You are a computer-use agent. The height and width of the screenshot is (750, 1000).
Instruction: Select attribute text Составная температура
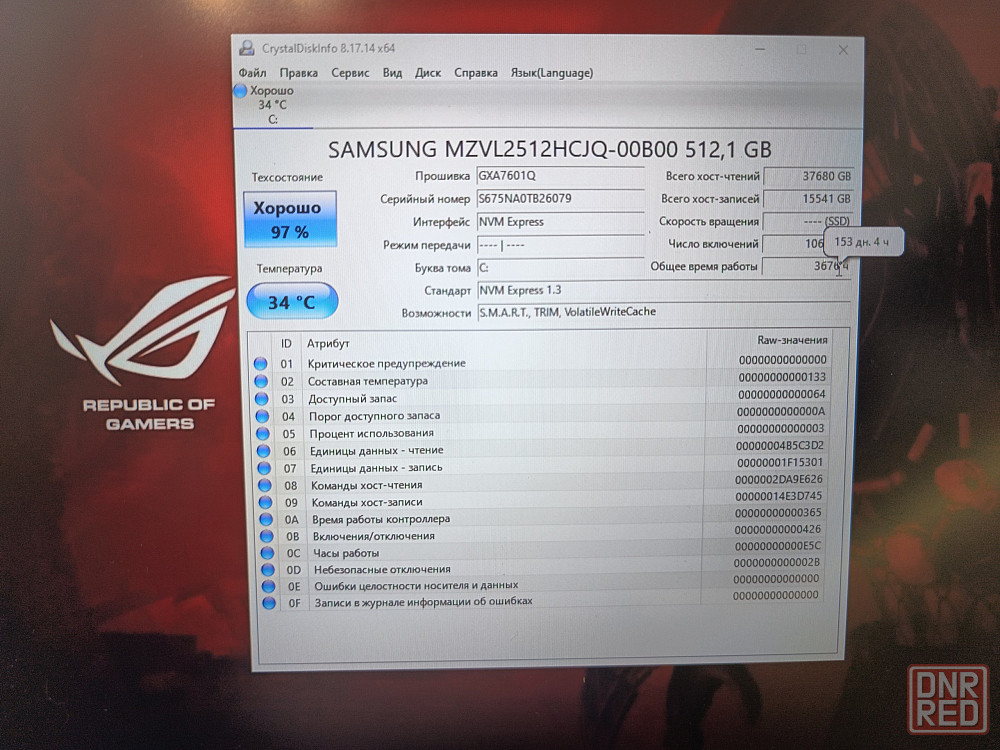coord(368,381)
